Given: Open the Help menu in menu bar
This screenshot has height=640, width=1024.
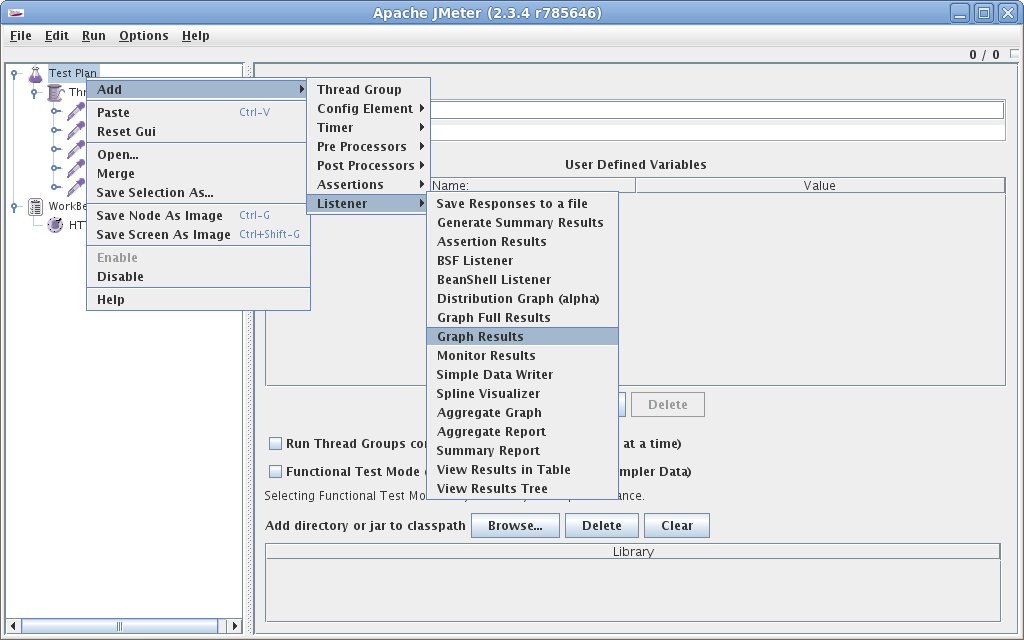Looking at the screenshot, I should (195, 36).
